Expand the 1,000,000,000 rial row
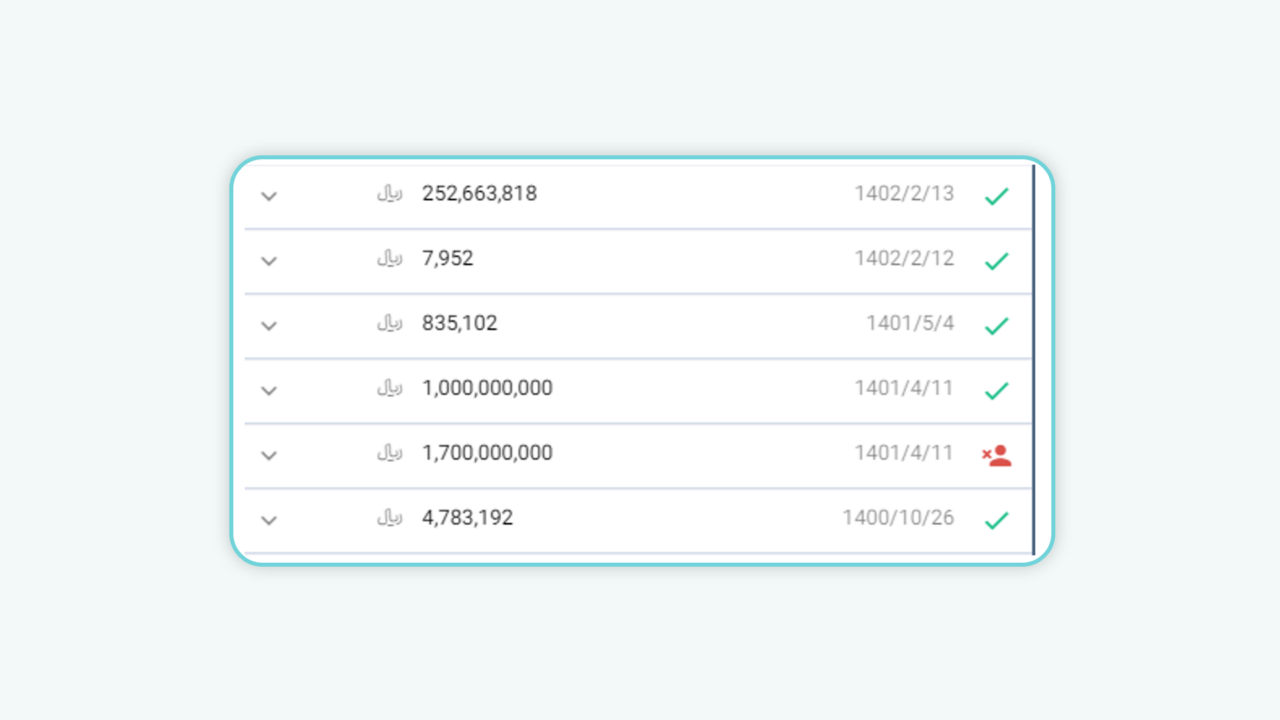This screenshot has height=720, width=1280. coord(269,391)
